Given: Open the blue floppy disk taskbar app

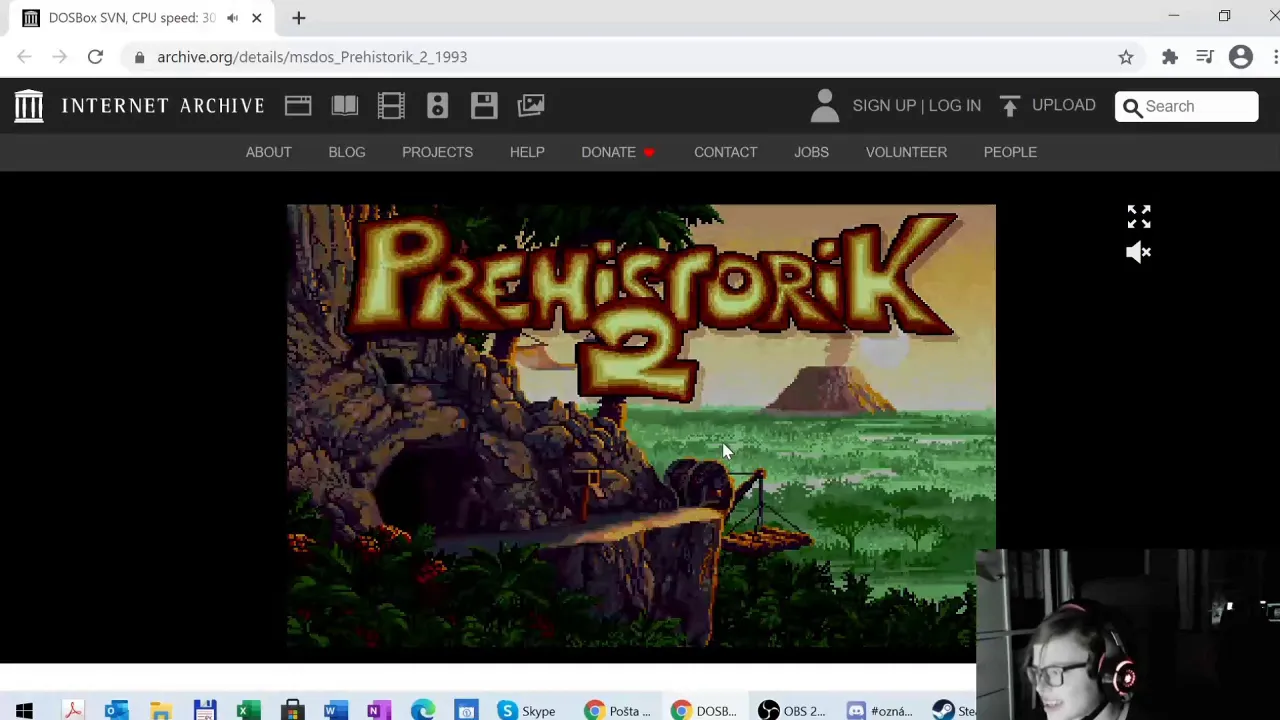Looking at the screenshot, I should (x=205, y=711).
